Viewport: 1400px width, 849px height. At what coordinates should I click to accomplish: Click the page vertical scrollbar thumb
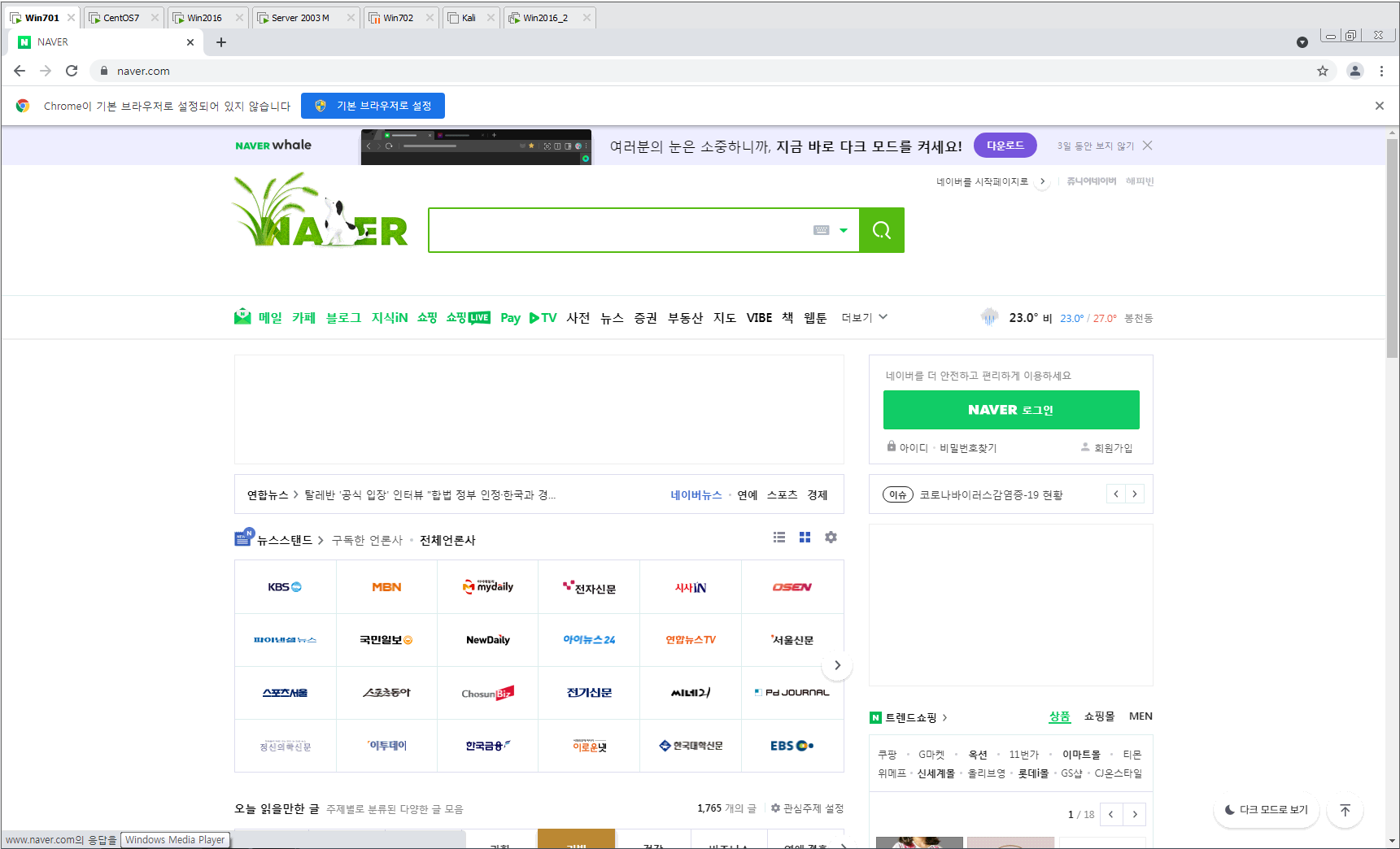1393,248
